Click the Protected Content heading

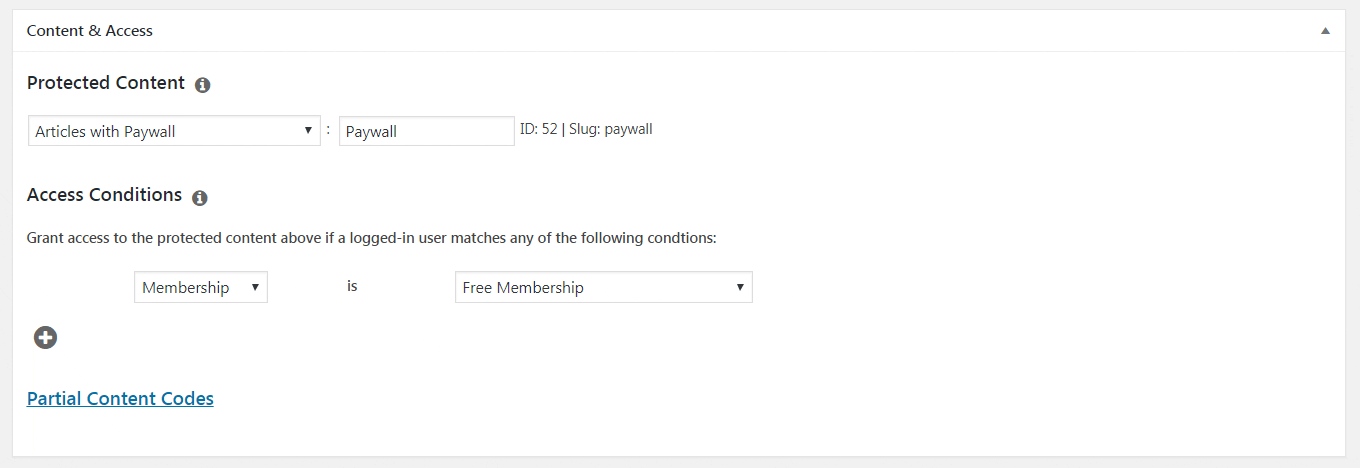pos(106,83)
